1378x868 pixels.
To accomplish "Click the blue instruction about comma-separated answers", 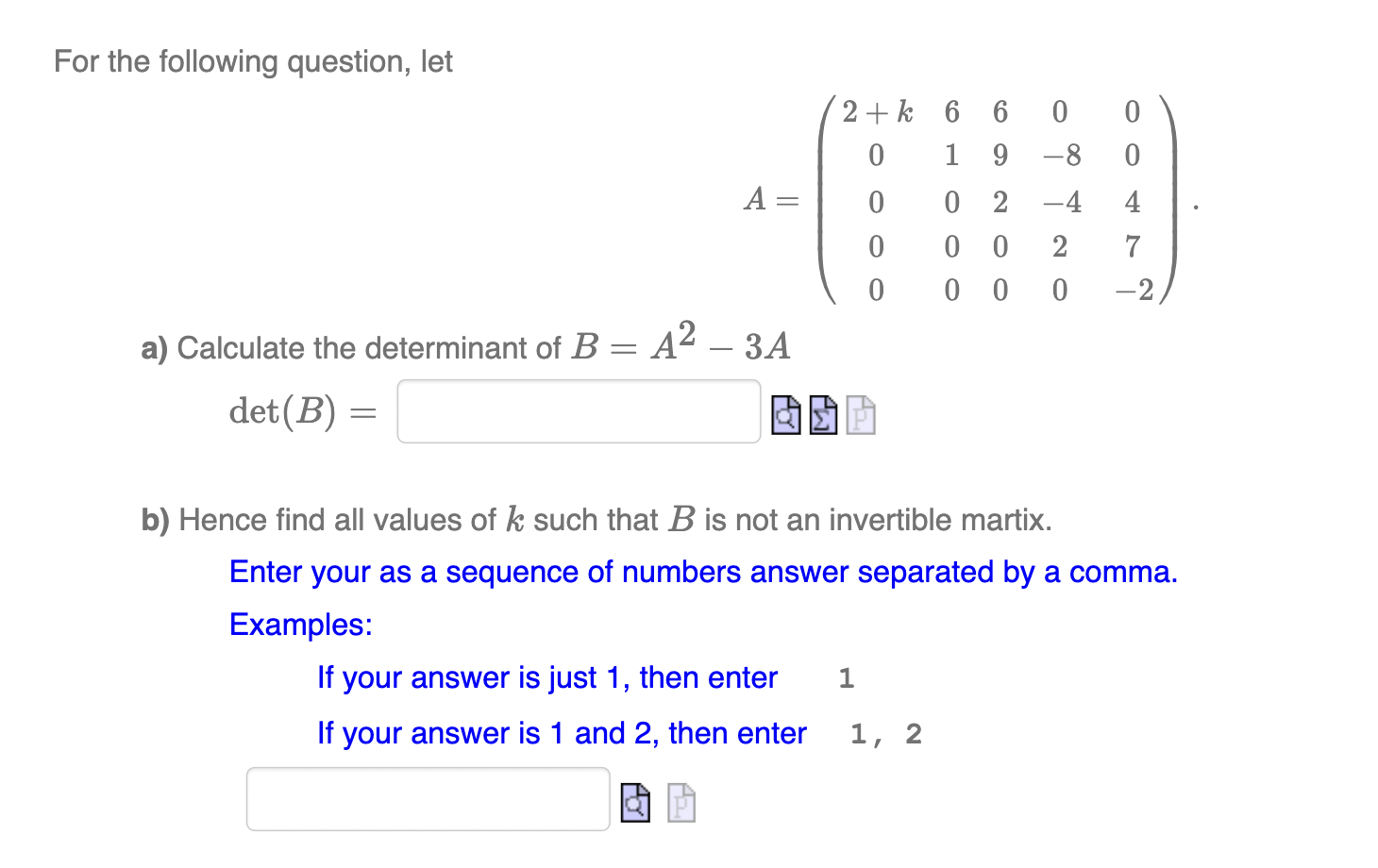I will tap(702, 573).
